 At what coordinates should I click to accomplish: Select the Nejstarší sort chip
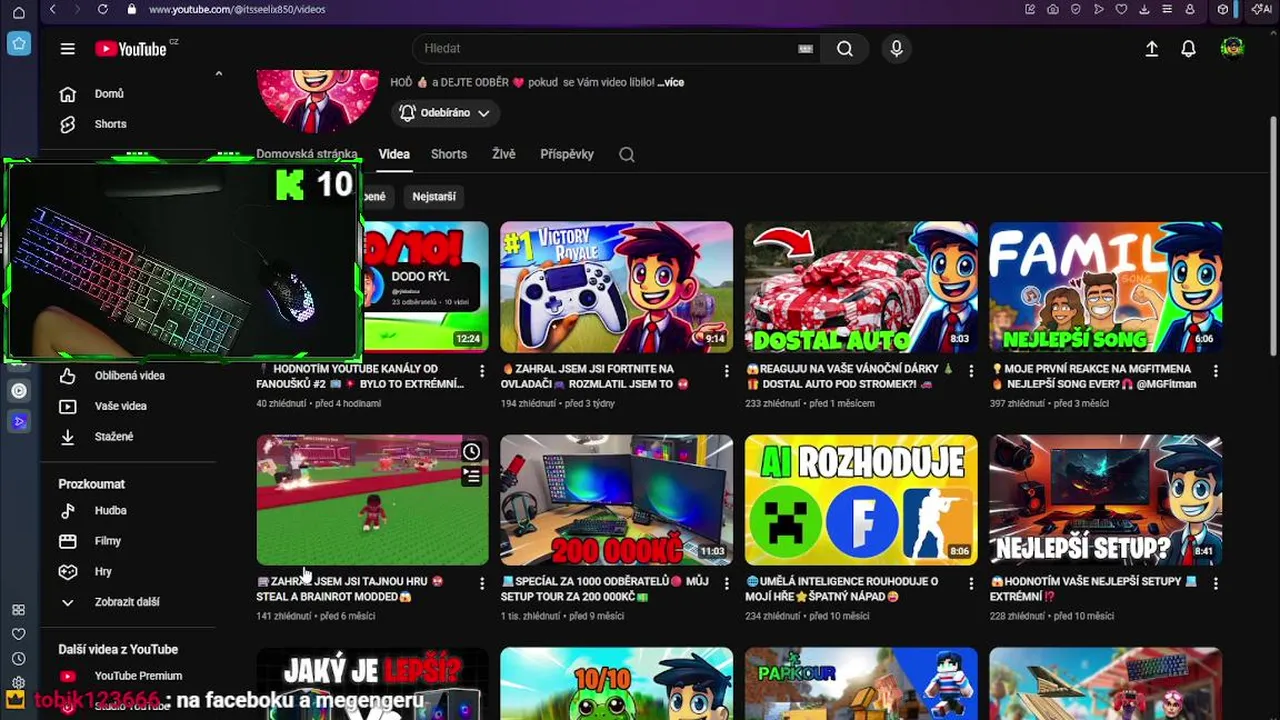pos(434,197)
